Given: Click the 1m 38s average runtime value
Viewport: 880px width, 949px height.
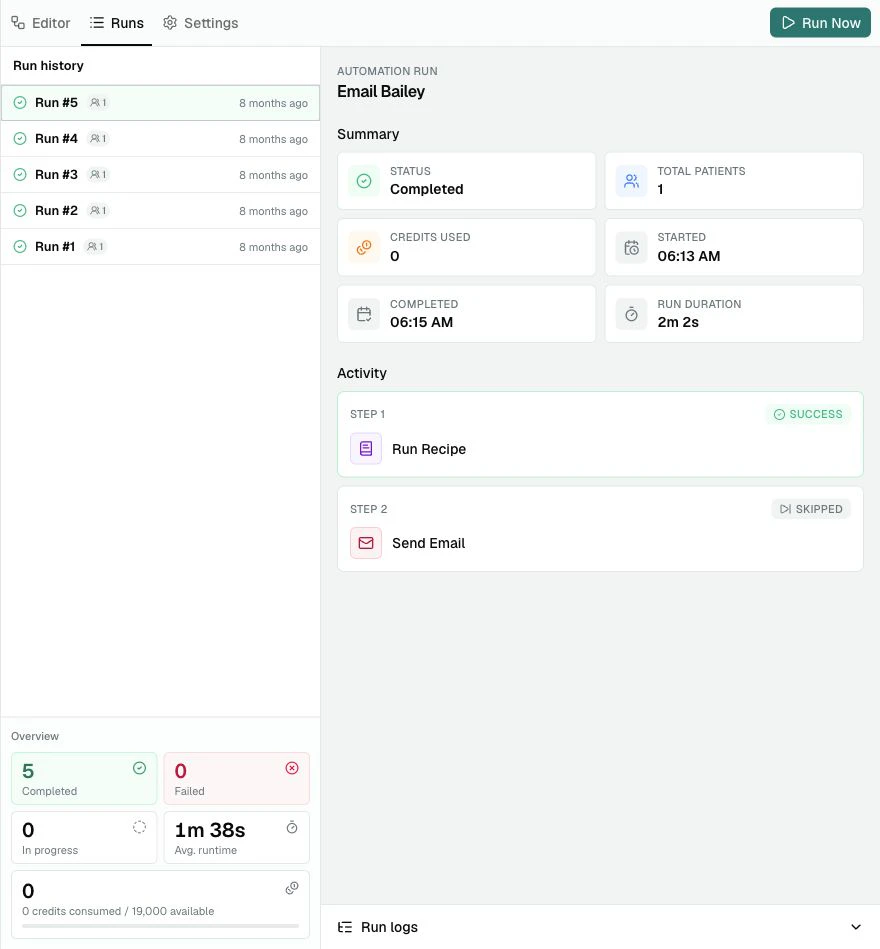Looking at the screenshot, I should [x=210, y=830].
